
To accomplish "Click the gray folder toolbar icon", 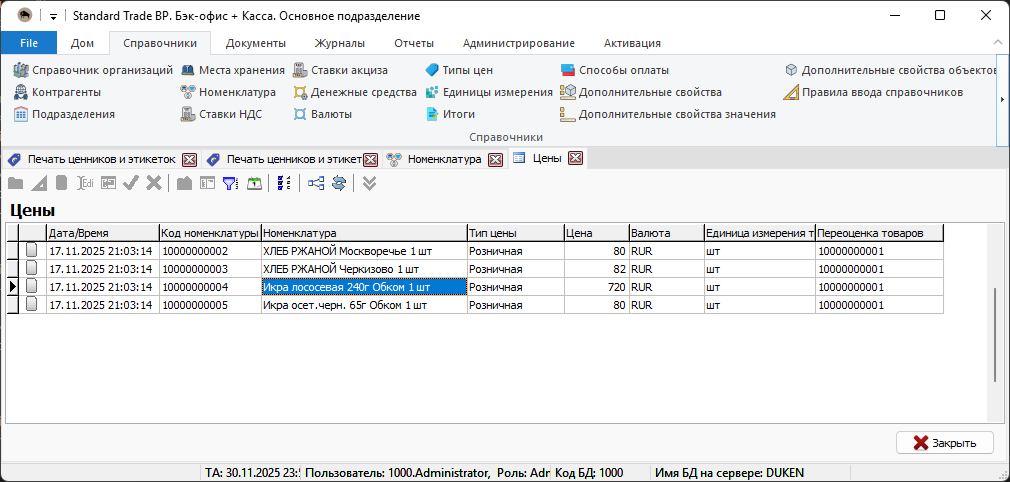I will pos(15,184).
